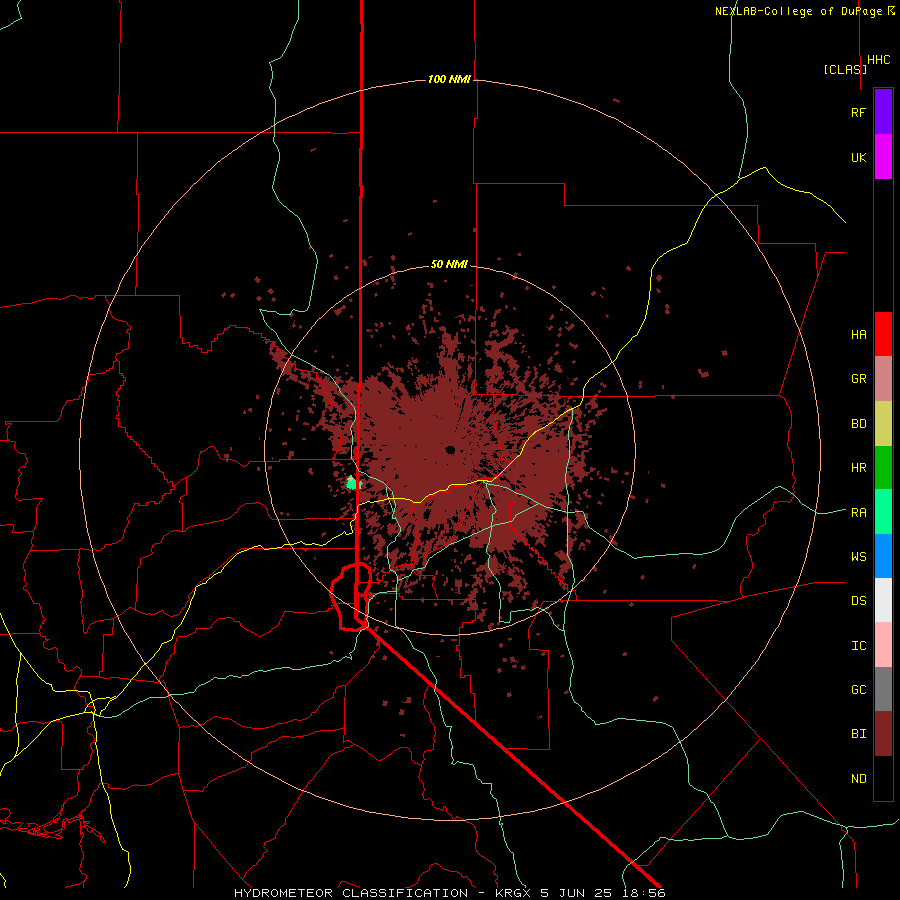Click the yellow BD color swatch
900x900 pixels.
coord(883,424)
